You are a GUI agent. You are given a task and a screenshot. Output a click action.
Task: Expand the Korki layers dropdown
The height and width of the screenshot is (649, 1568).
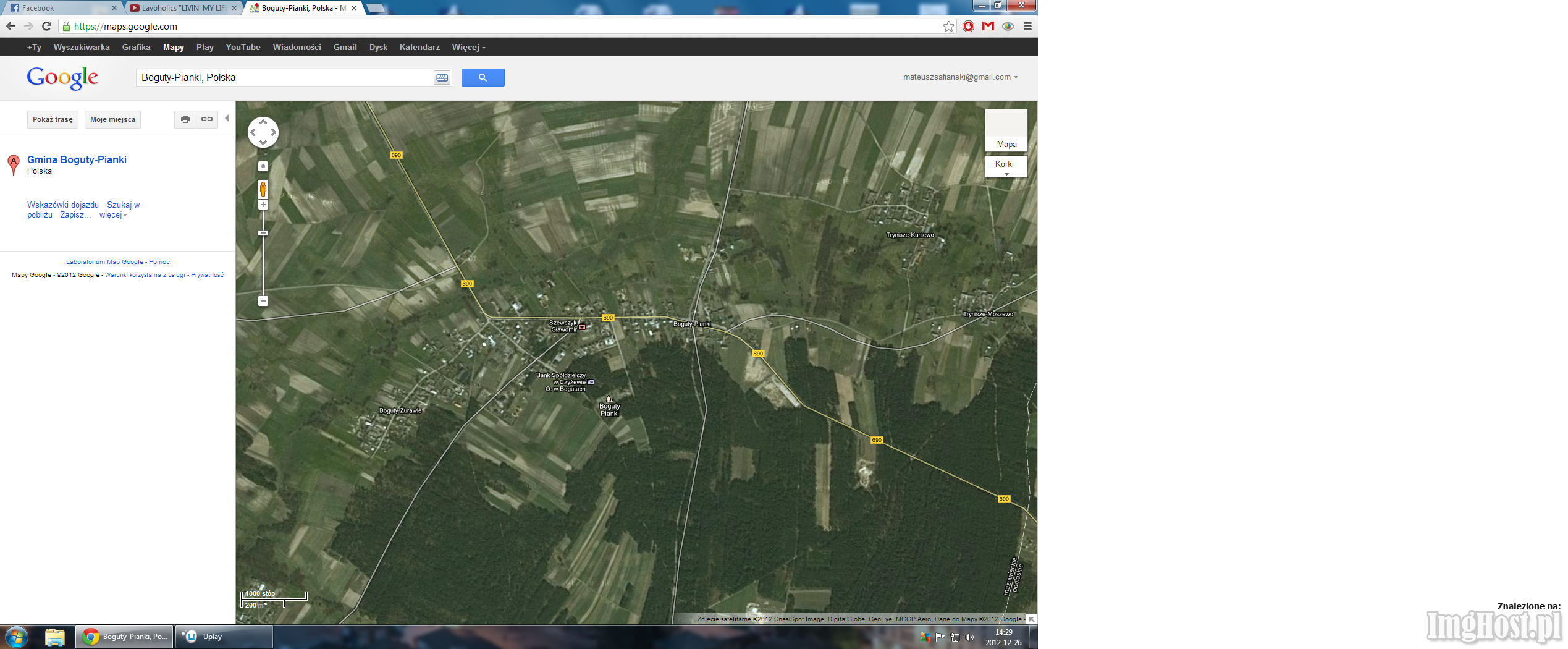pos(1006,166)
